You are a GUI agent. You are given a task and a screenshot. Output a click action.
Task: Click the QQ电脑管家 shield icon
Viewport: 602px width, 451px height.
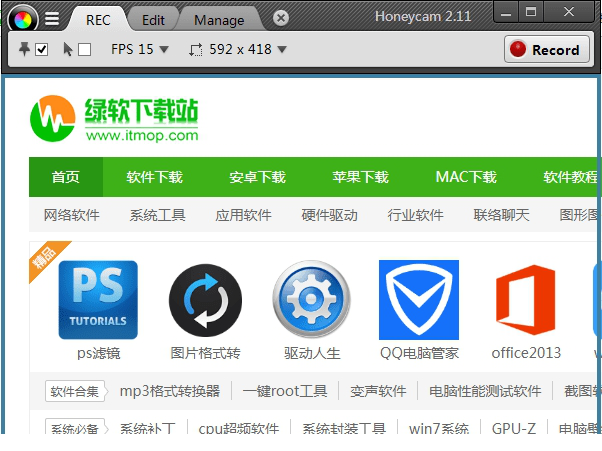pos(419,300)
